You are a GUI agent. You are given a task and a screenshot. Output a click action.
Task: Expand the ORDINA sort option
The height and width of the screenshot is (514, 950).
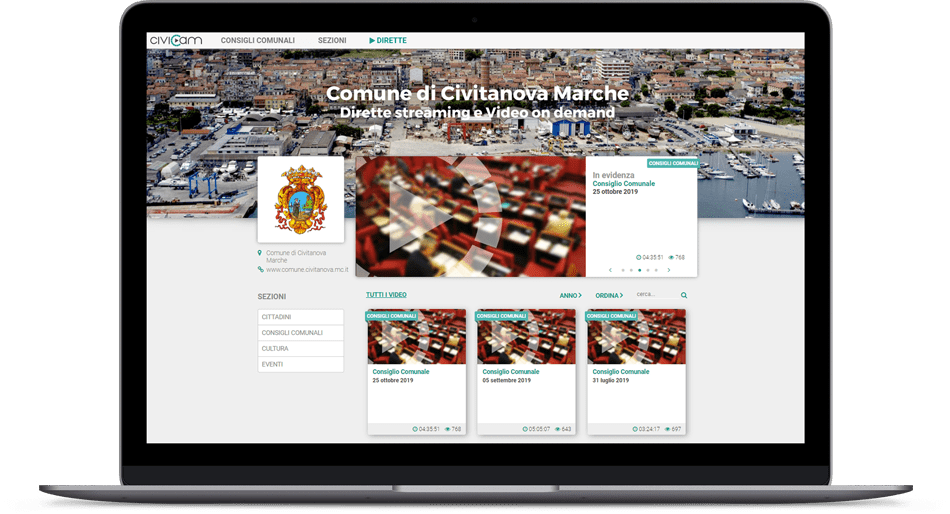pos(609,296)
